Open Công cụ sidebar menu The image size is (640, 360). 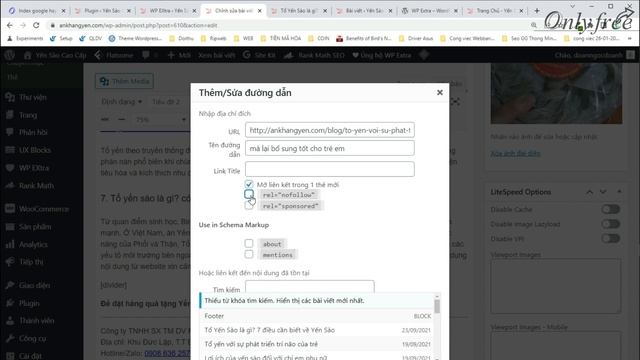click(x=32, y=338)
